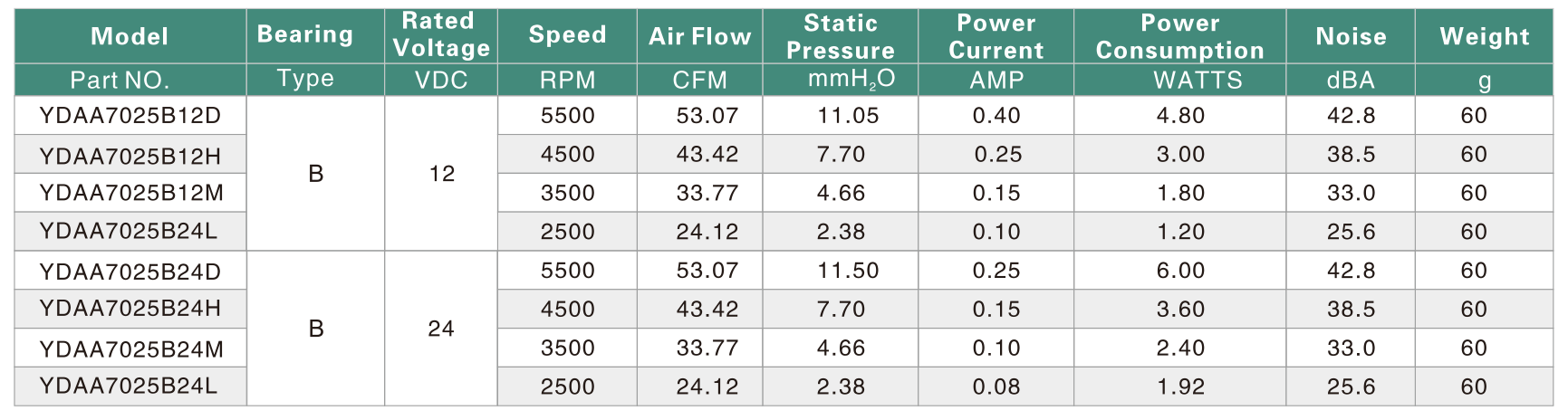Screen dimensions: 1568x420
Task: Select the Power Consumption column header
Action: point(1179,36)
